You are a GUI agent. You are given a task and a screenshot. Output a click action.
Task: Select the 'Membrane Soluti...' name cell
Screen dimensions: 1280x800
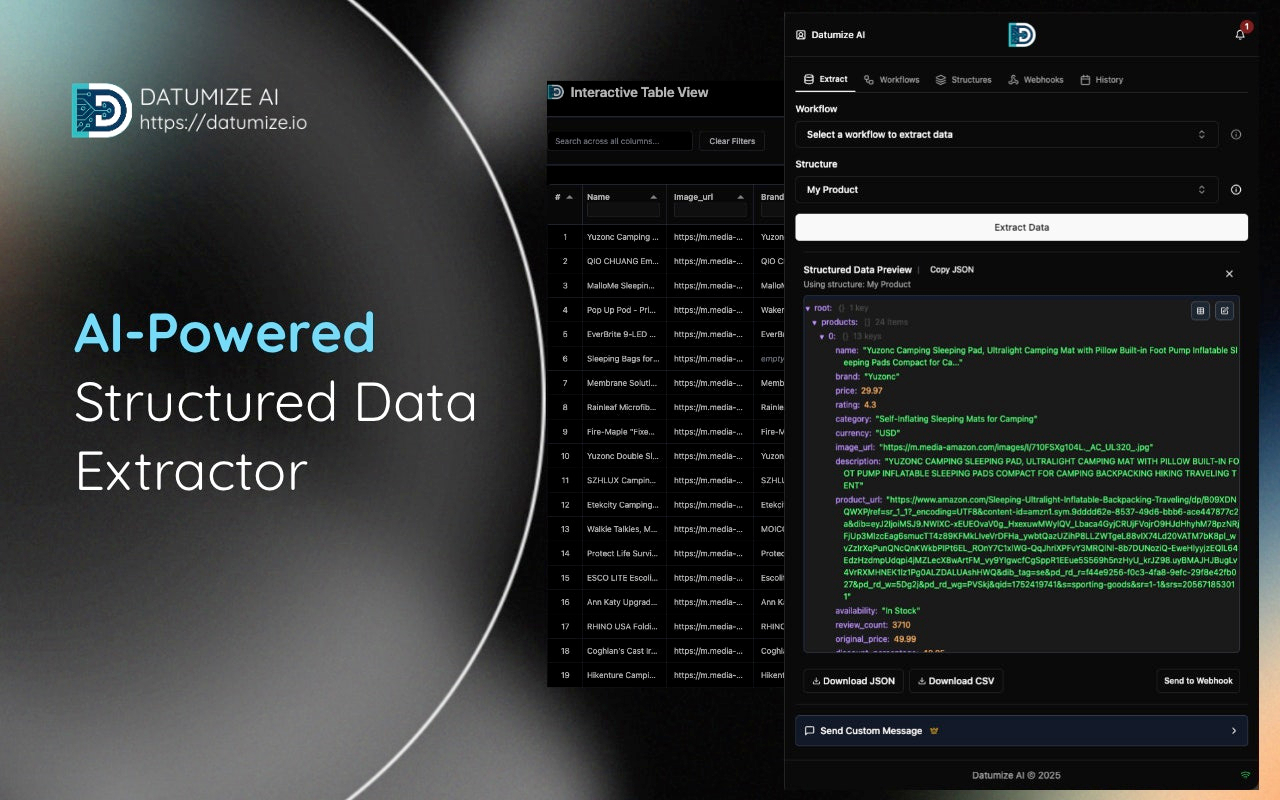tap(623, 383)
